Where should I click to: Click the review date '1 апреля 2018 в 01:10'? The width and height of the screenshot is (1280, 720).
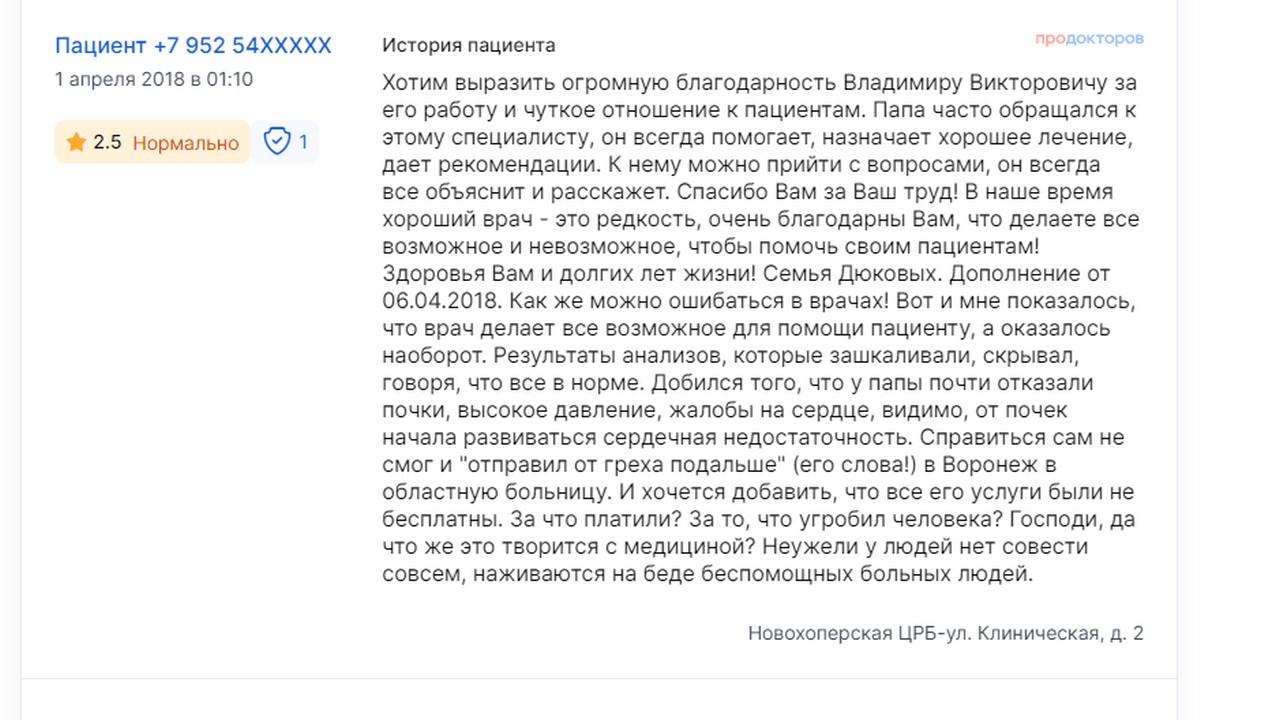154,79
